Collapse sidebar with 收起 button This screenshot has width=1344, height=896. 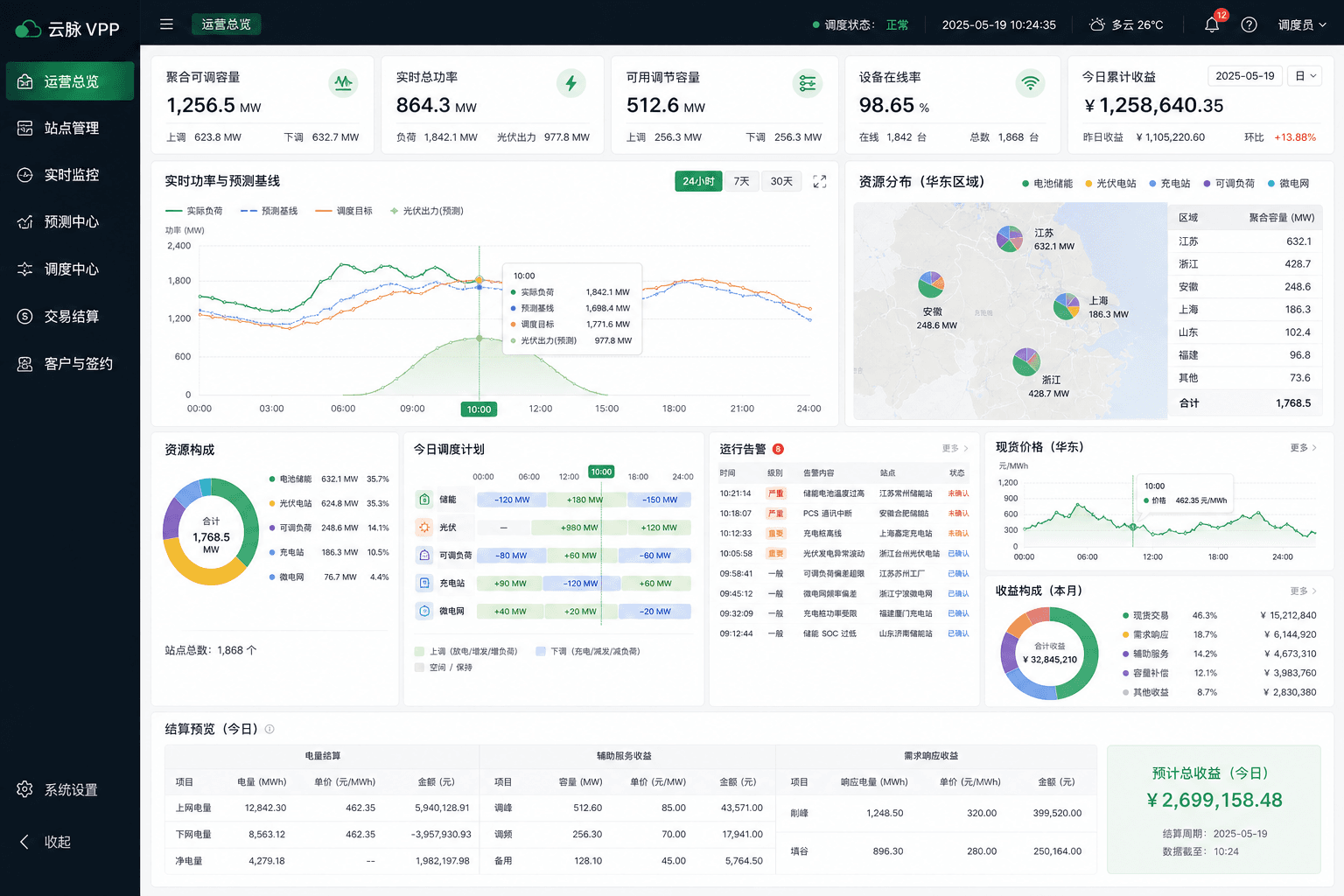45,842
